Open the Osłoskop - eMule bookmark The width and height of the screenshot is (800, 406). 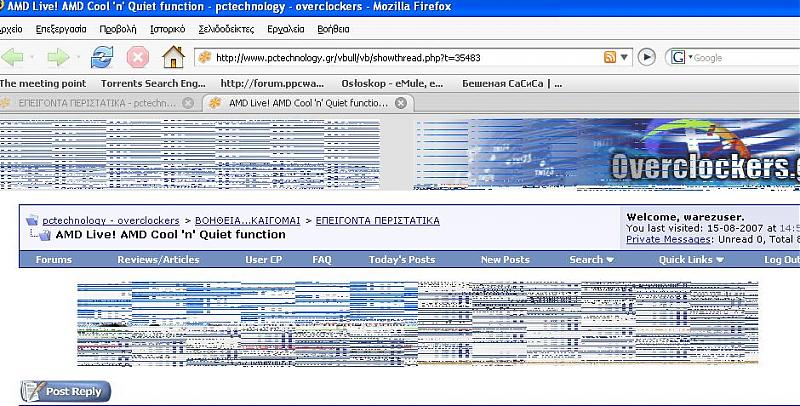[392, 84]
